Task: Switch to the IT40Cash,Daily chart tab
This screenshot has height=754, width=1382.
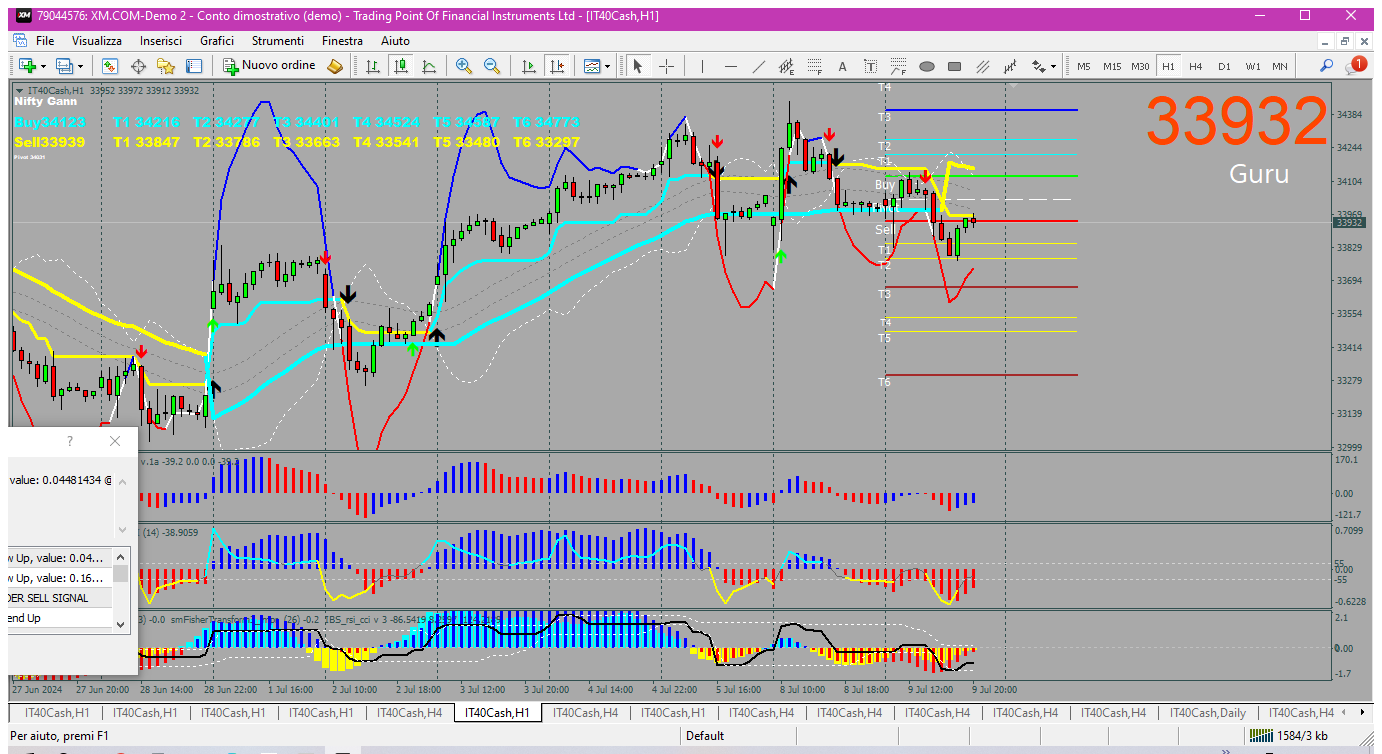Action: [1208, 713]
